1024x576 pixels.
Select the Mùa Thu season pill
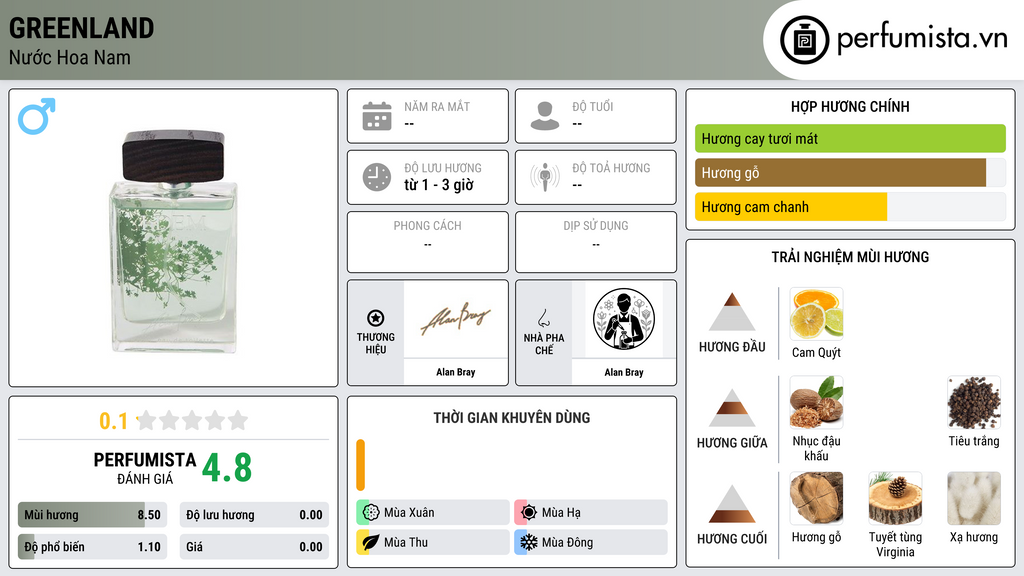433,542
